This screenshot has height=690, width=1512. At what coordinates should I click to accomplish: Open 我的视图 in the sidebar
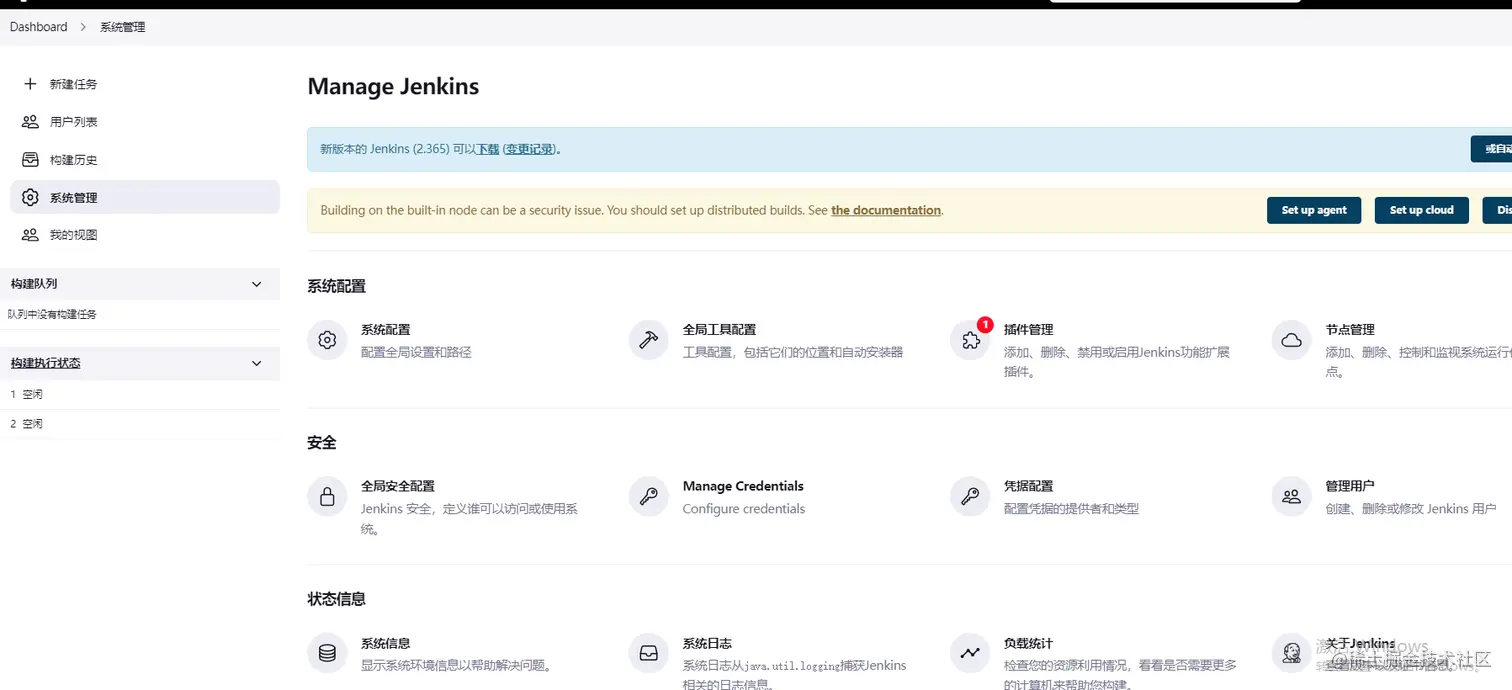pyautogui.click(x=74, y=235)
